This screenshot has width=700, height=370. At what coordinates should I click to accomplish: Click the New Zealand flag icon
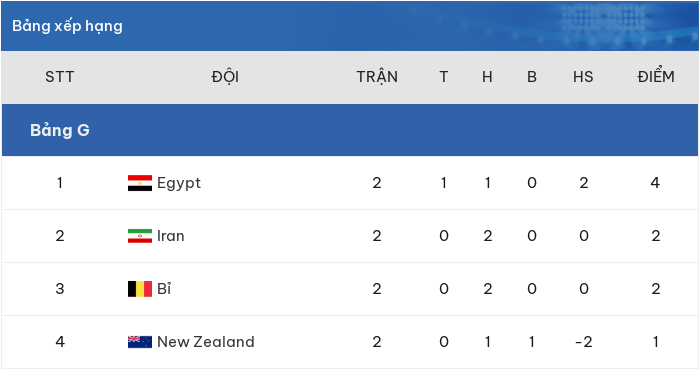(x=140, y=342)
